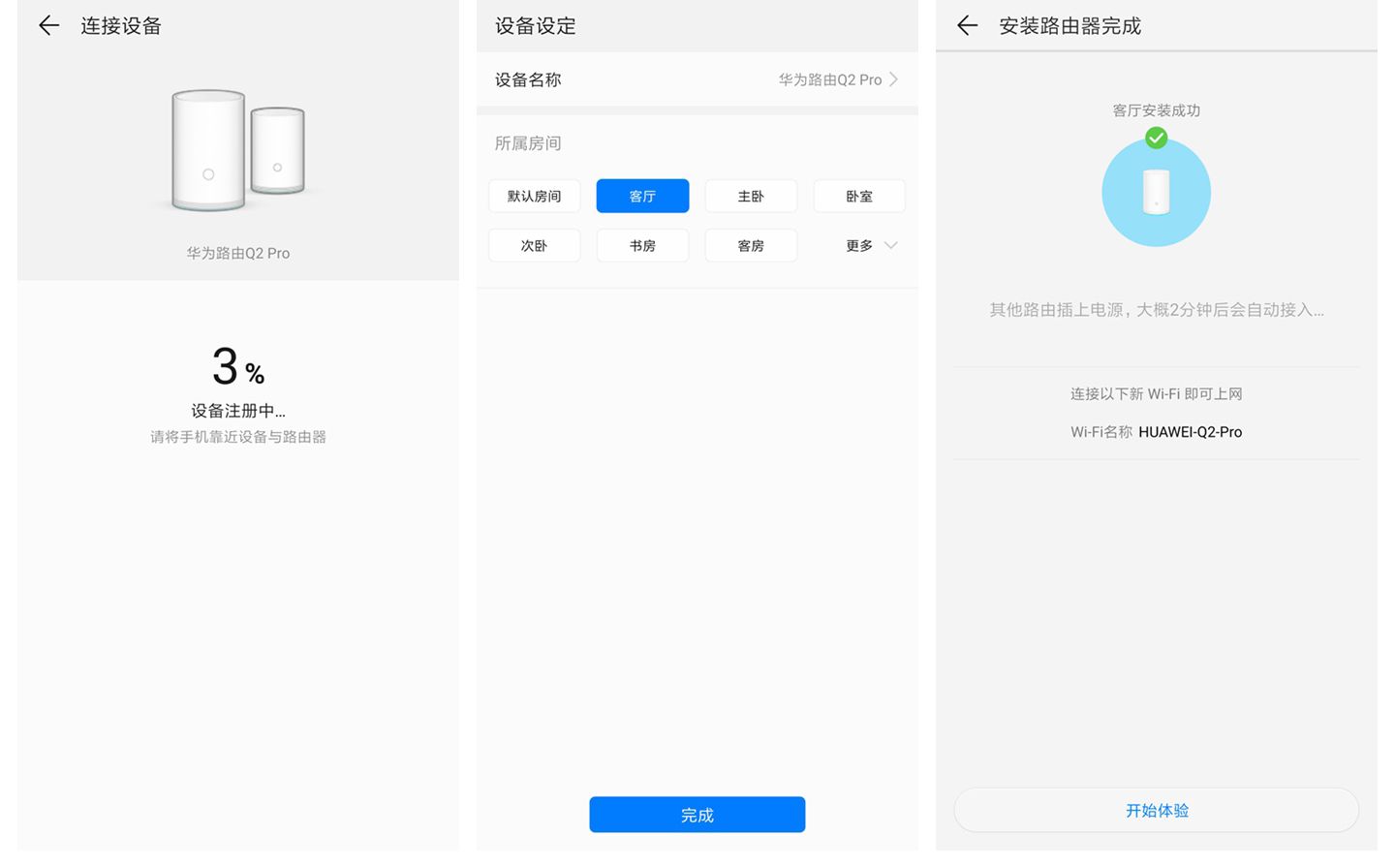Tap the 请将手机靠近设备与路由器 hint text
The height and width of the screenshot is (868, 1395).
[238, 437]
